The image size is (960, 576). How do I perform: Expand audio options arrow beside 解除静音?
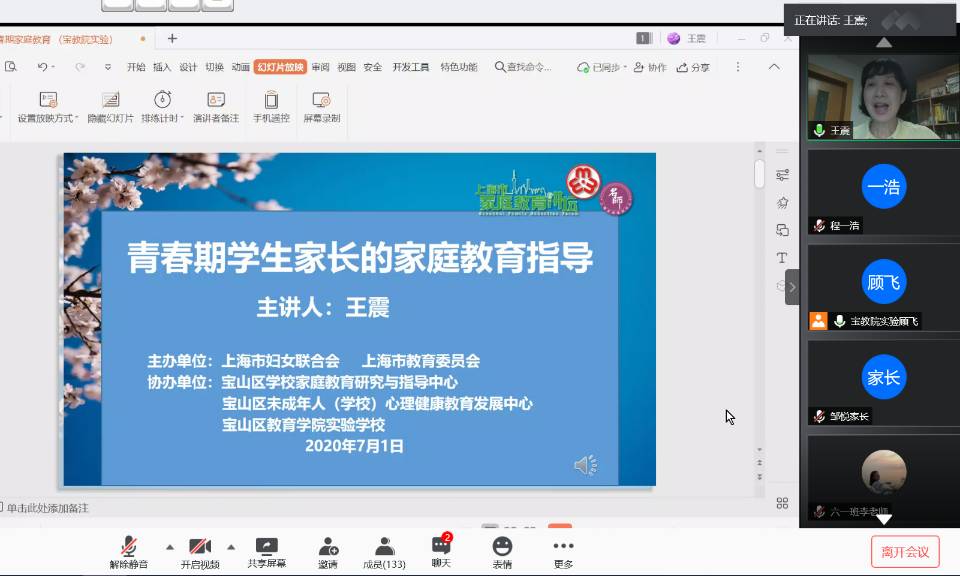pos(169,547)
